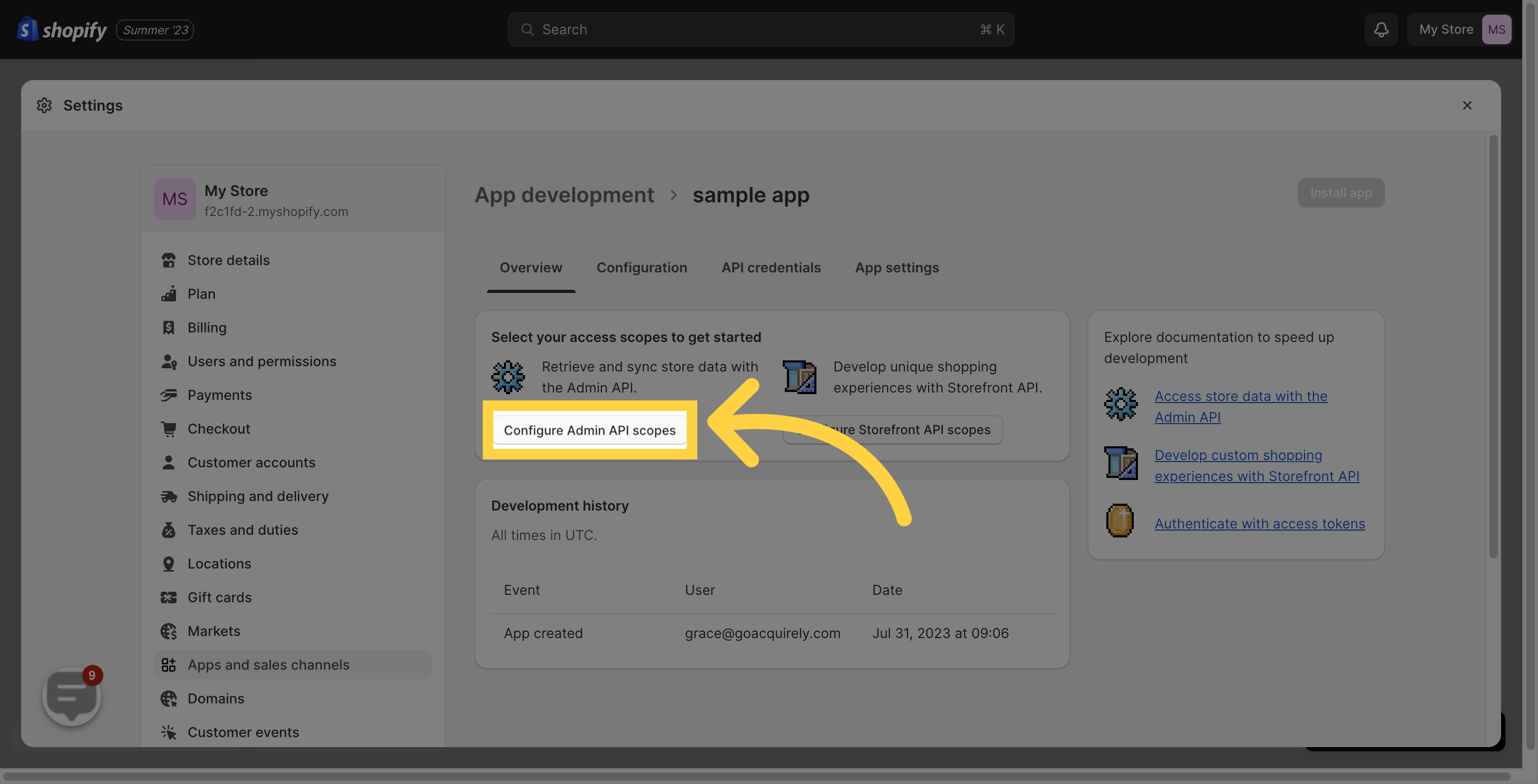Click the Customer accounts person icon

pos(168,463)
